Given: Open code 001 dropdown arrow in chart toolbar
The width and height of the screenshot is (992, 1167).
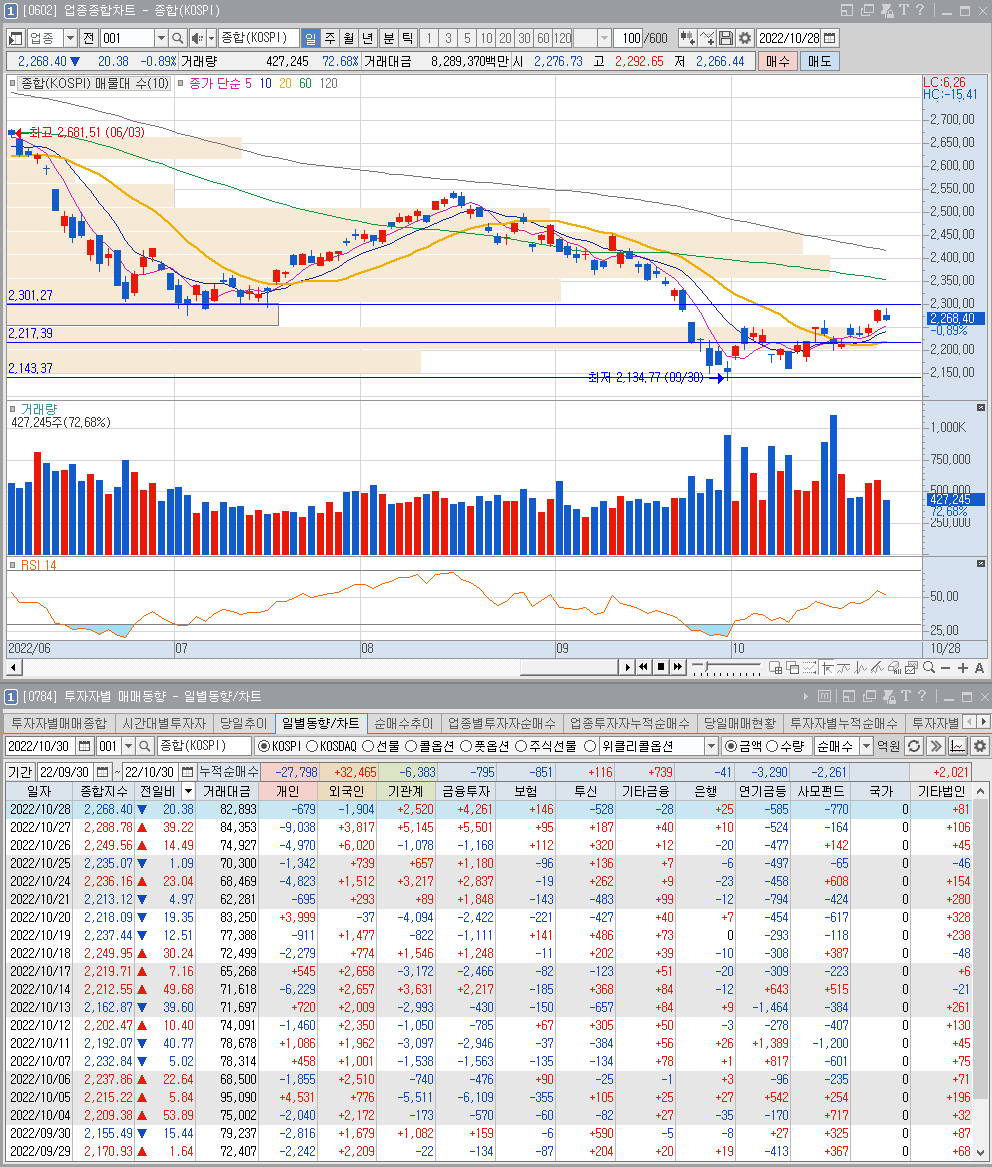Looking at the screenshot, I should [x=161, y=38].
